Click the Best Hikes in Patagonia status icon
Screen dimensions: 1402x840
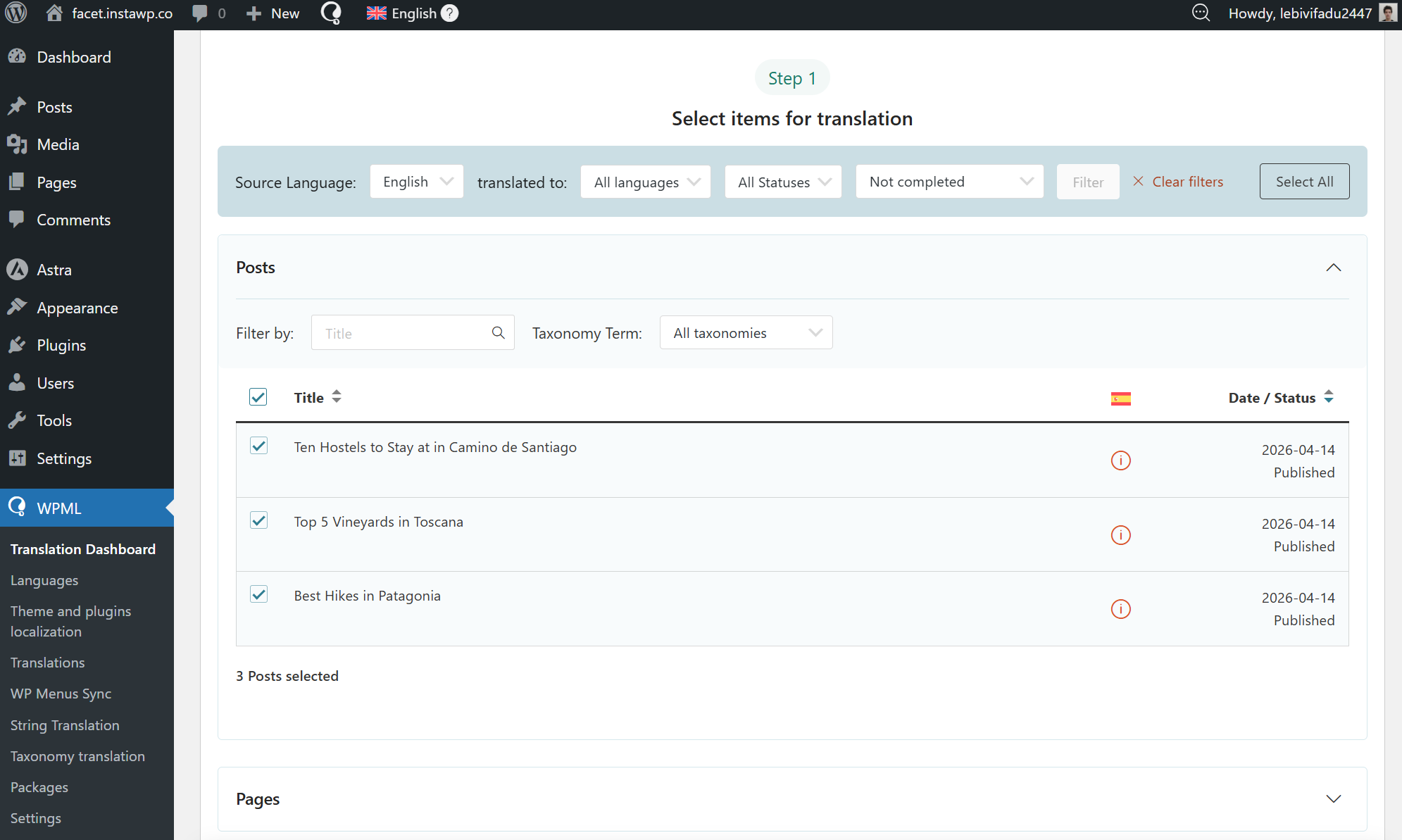(x=1120, y=609)
